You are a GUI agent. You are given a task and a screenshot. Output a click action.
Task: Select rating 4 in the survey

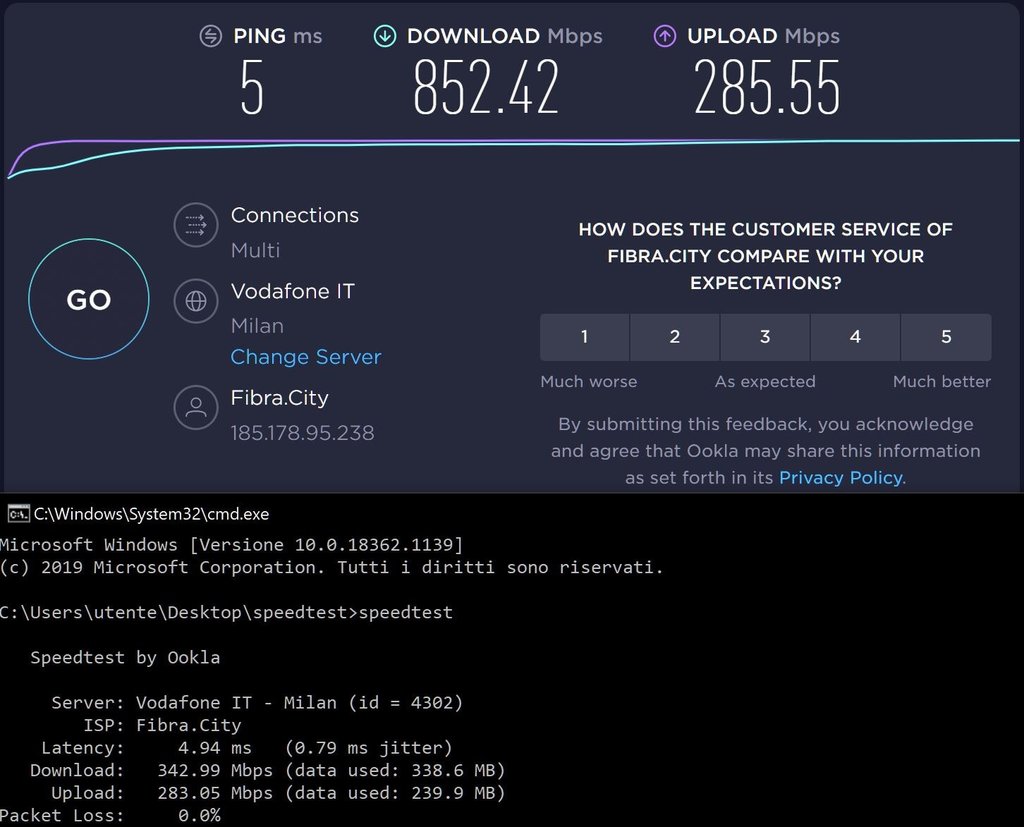pyautogui.click(x=855, y=337)
